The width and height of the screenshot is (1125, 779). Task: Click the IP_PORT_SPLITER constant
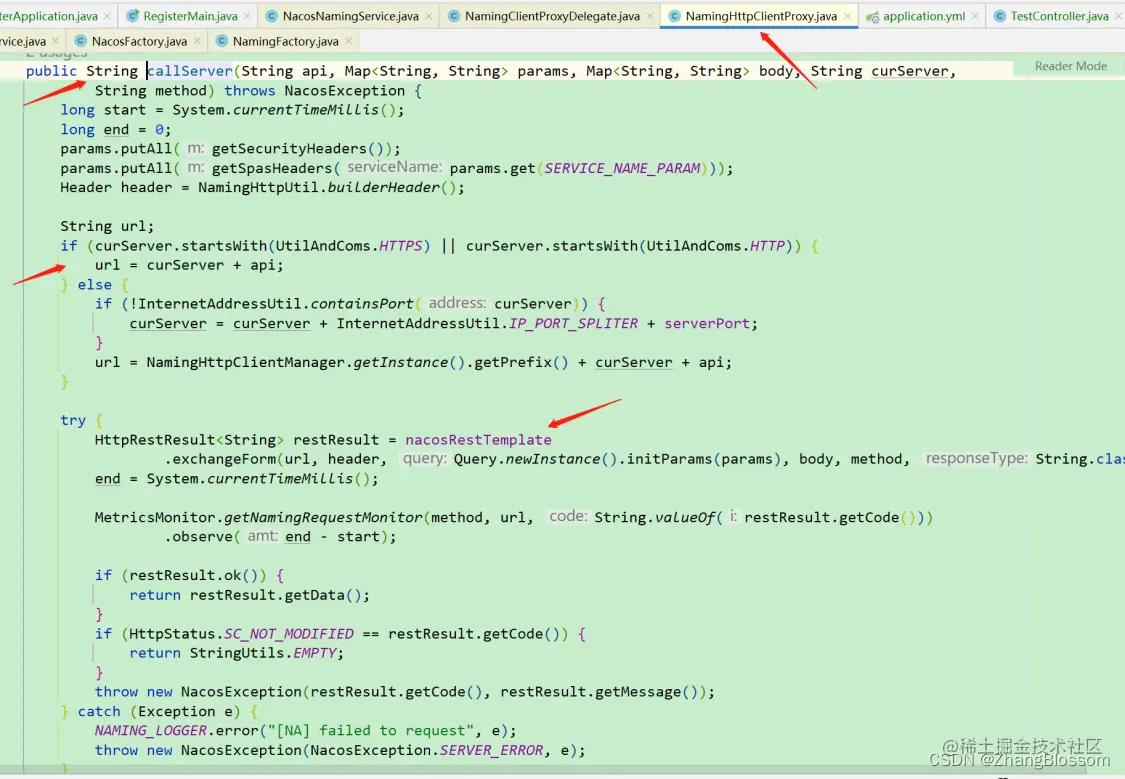click(x=573, y=324)
